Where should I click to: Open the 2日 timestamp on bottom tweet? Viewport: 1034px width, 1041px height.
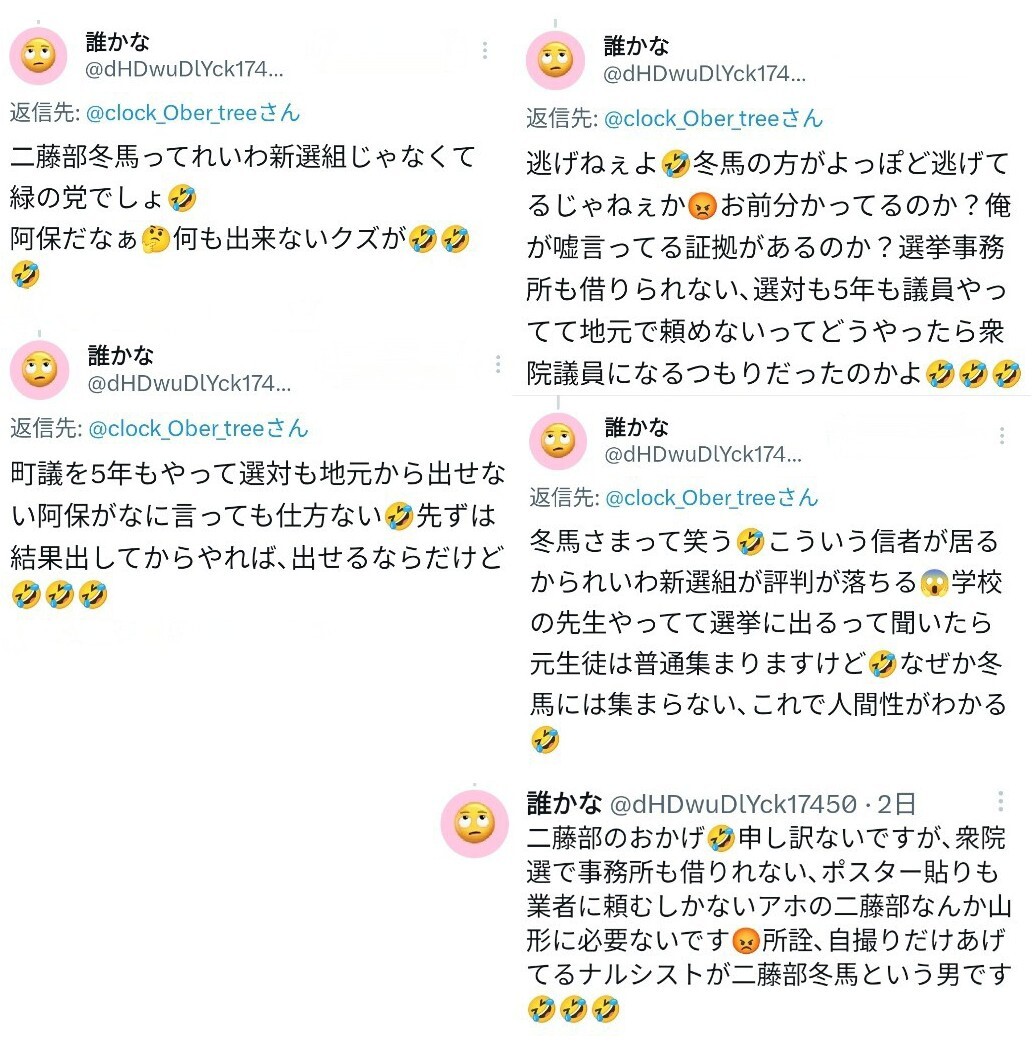[896, 804]
